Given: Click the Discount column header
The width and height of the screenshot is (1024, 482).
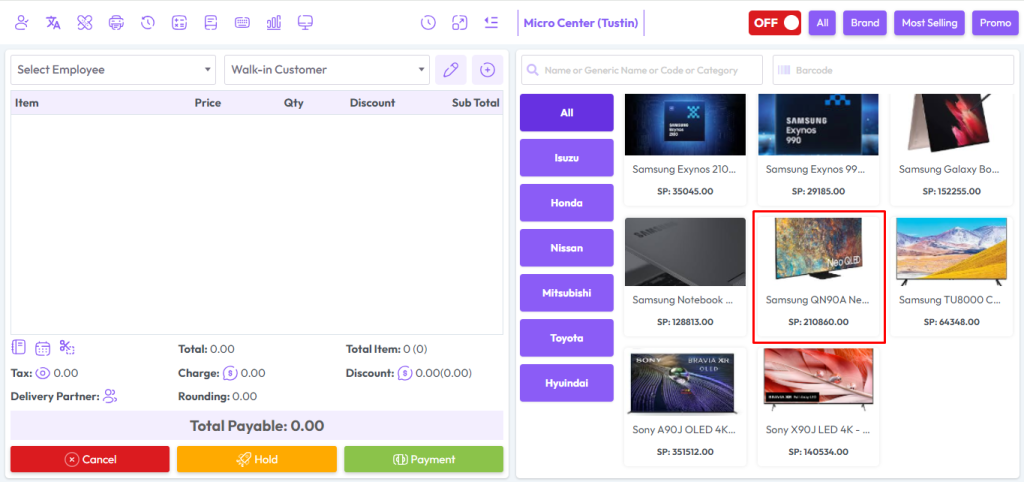Looking at the screenshot, I should point(372,103).
